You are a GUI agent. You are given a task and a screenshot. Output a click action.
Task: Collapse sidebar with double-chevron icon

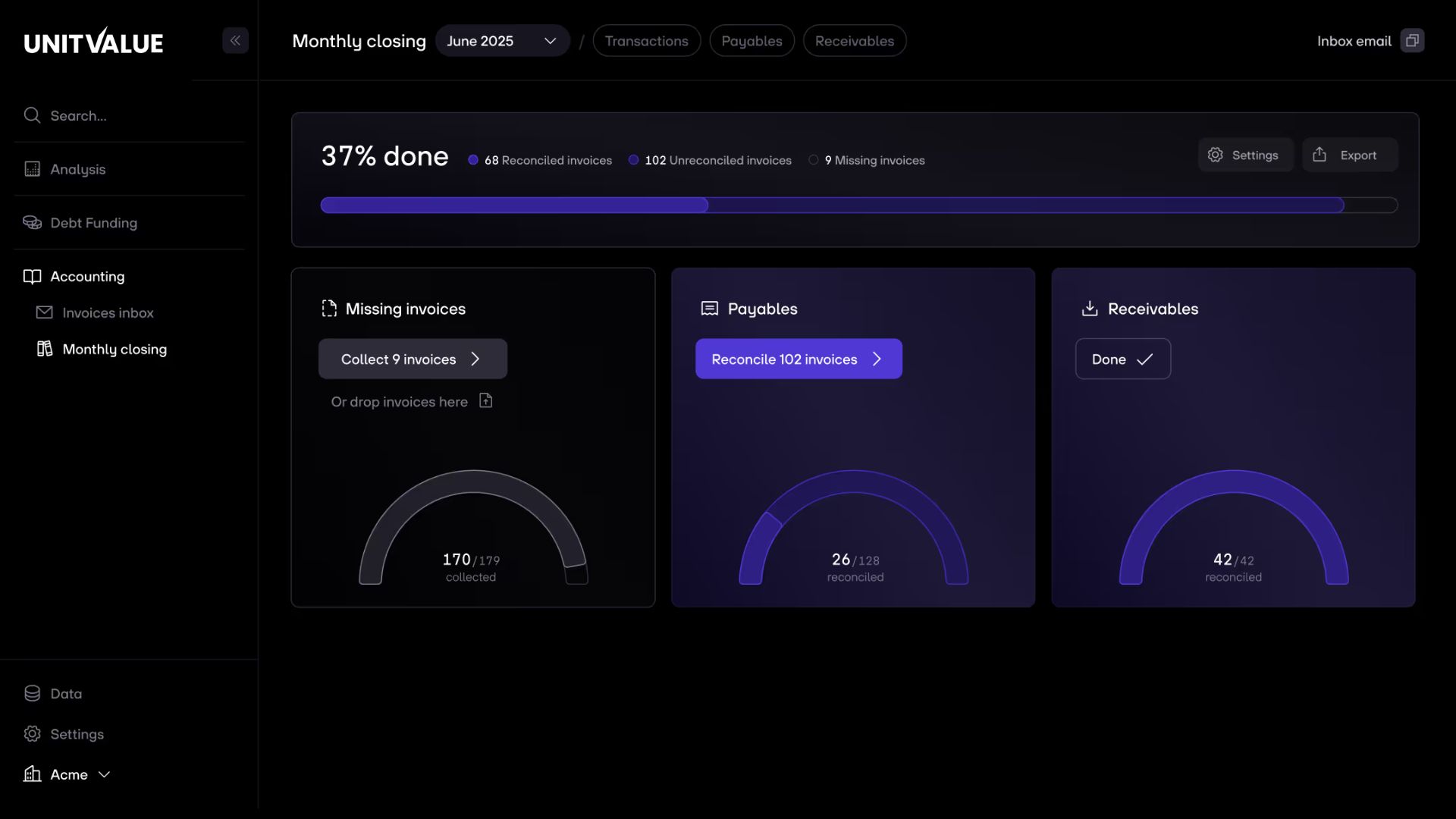235,41
